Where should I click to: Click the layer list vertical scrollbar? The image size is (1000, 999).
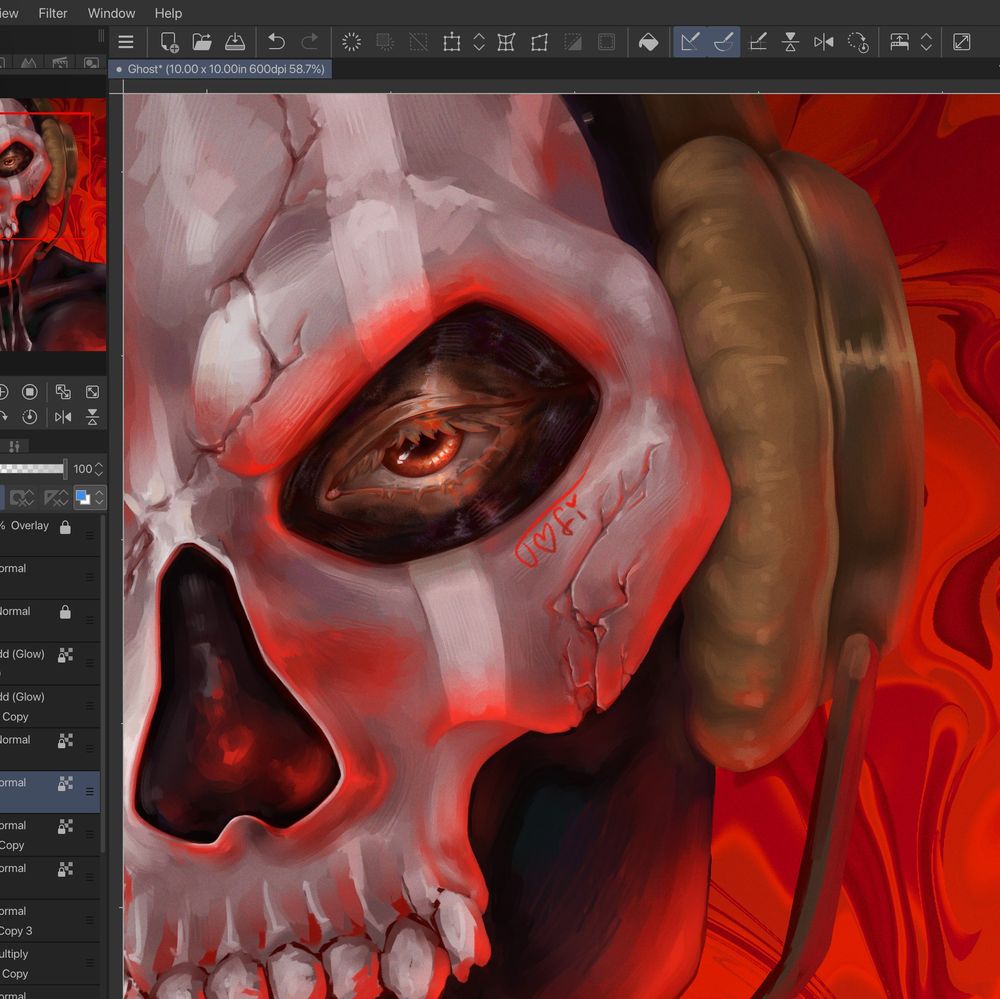pyautogui.click(x=103, y=683)
